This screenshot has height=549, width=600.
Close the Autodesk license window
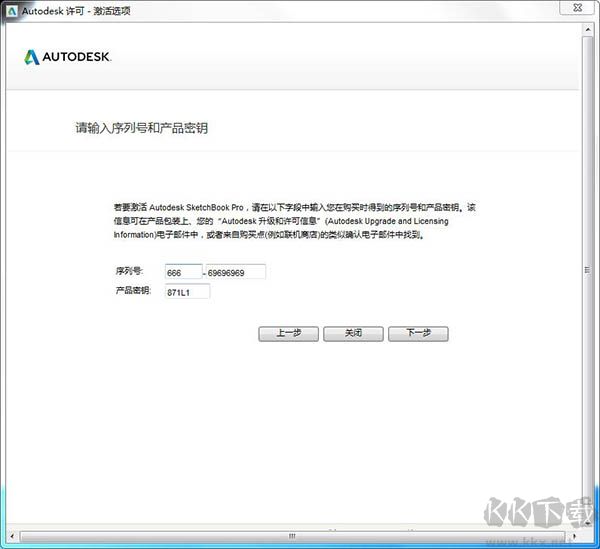tap(577, 8)
